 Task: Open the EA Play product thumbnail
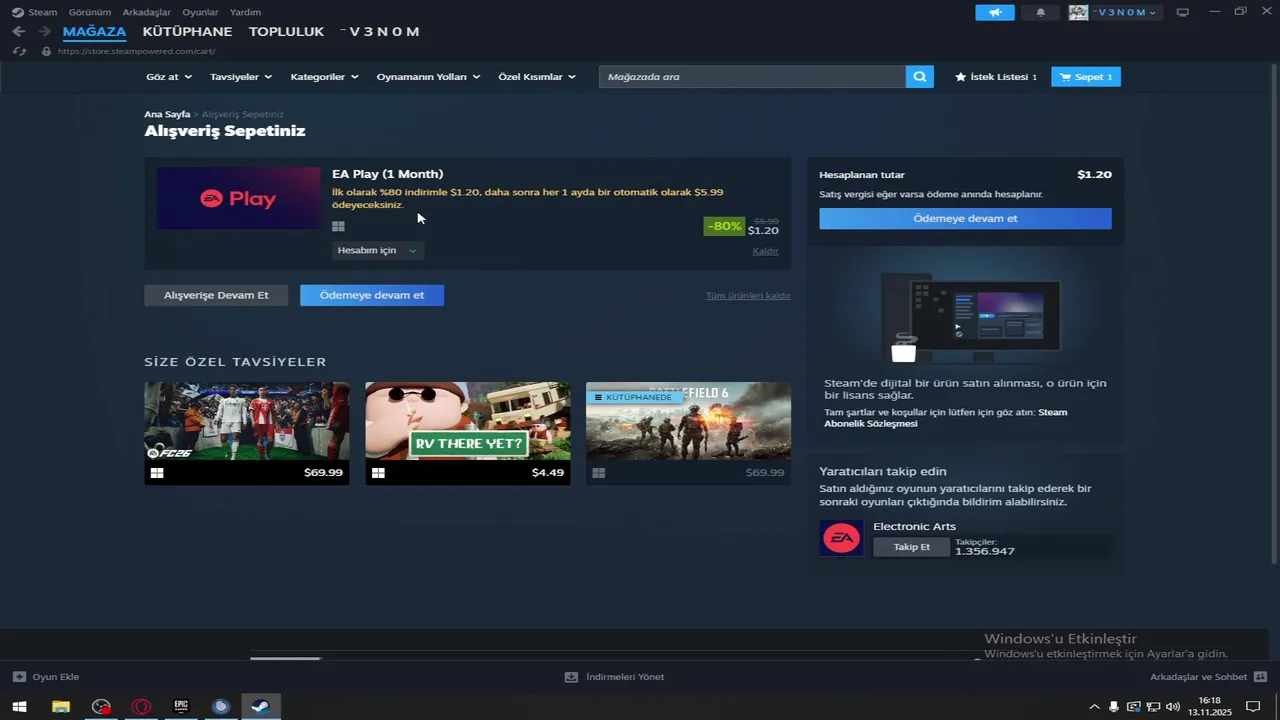coord(238,198)
